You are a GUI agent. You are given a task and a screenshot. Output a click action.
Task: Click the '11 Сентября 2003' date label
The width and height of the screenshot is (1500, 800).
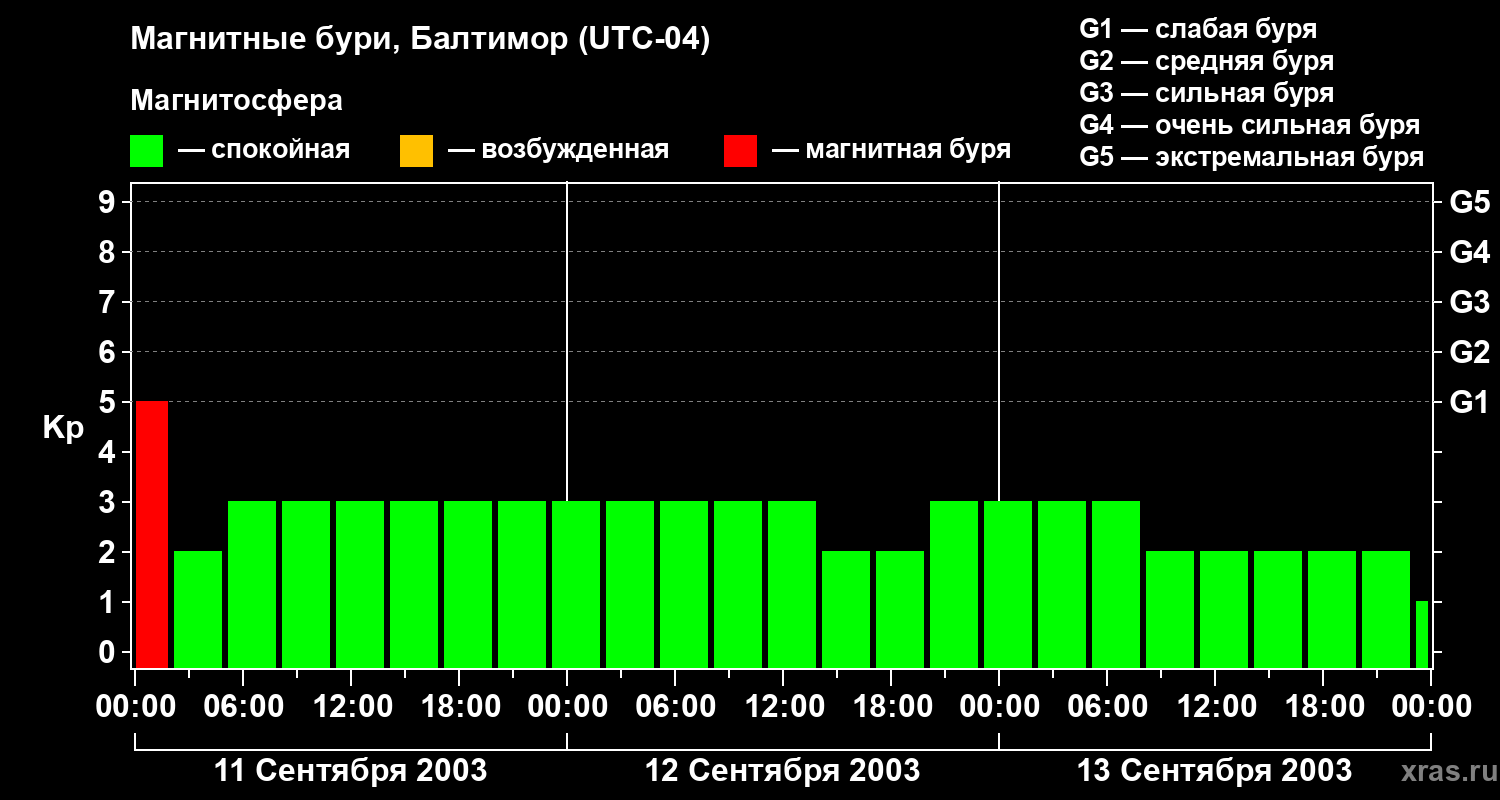pyautogui.click(x=351, y=770)
